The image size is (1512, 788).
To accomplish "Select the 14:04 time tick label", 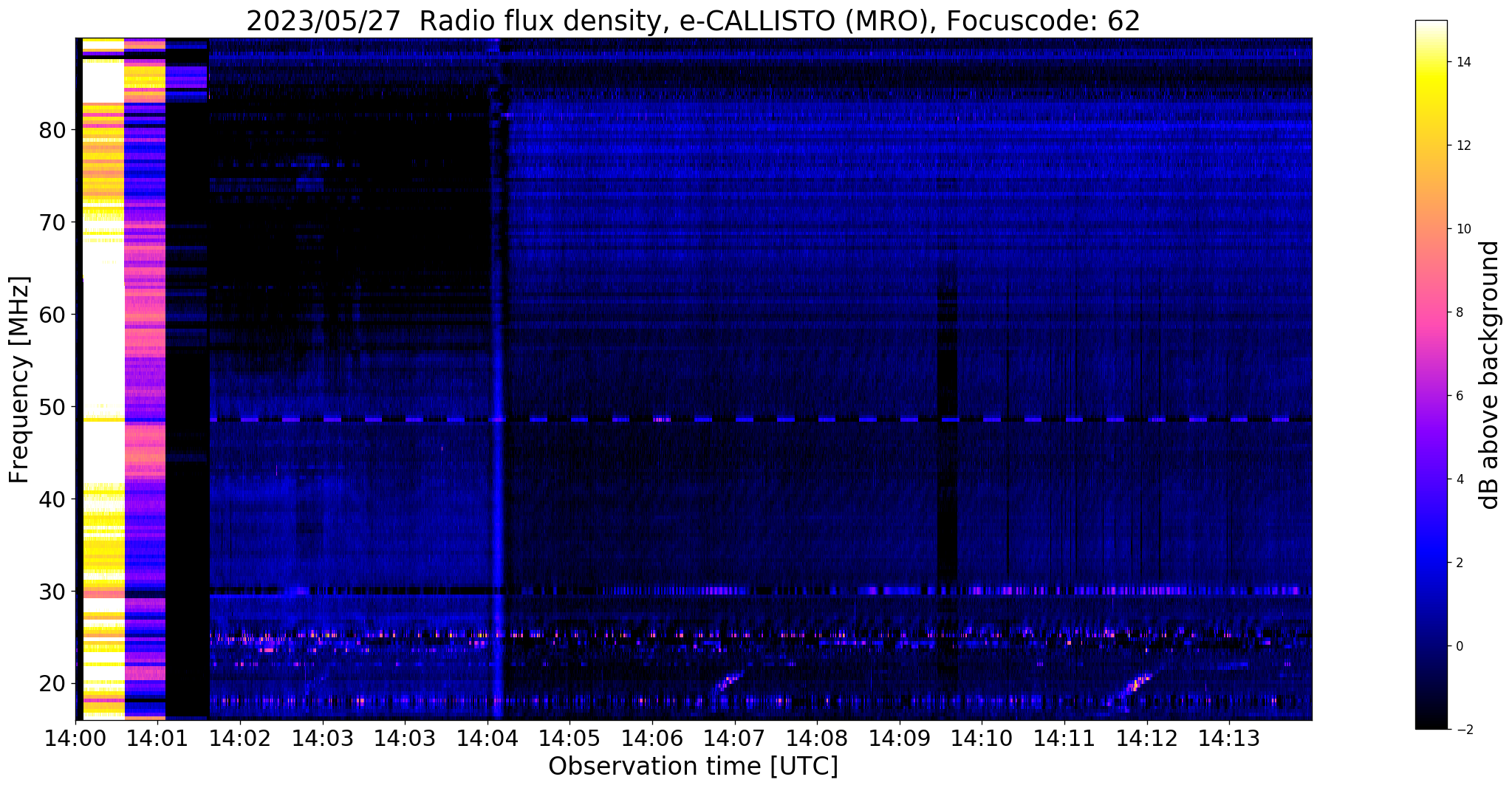I will [488, 738].
